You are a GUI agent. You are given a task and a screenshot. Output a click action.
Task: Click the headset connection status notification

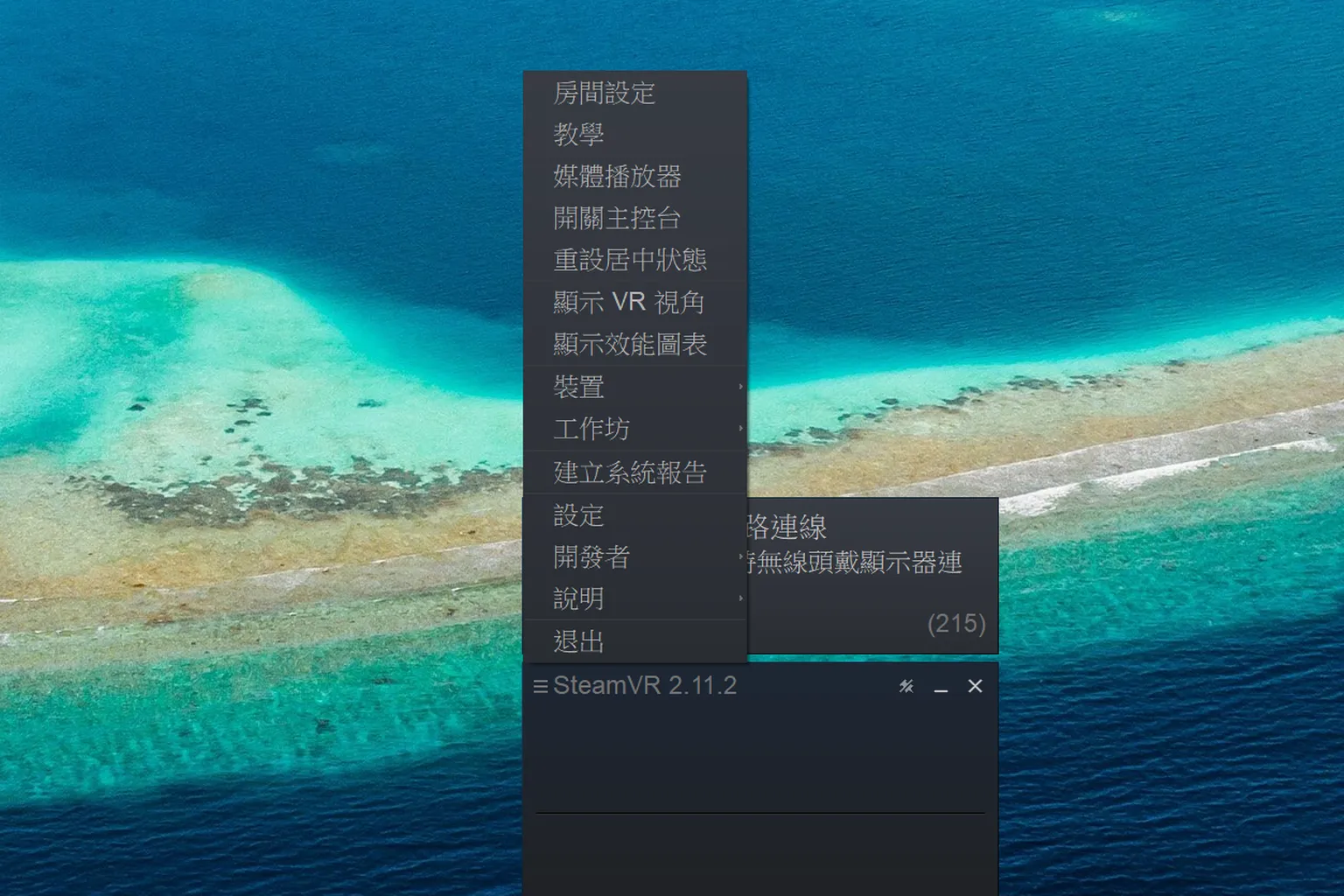pos(857,563)
